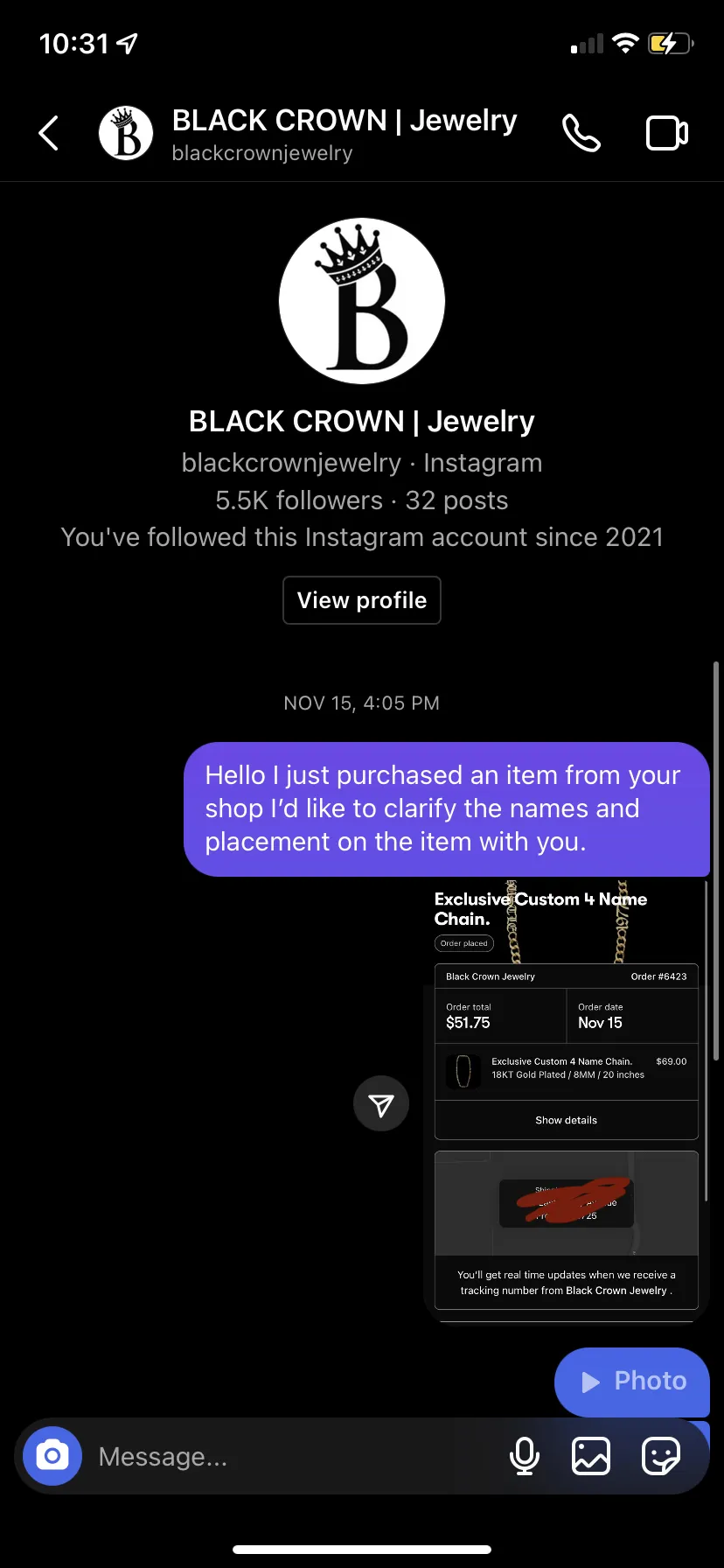
Task: Tap the BLACK CROWN | Jewelry header title
Action: (x=345, y=120)
